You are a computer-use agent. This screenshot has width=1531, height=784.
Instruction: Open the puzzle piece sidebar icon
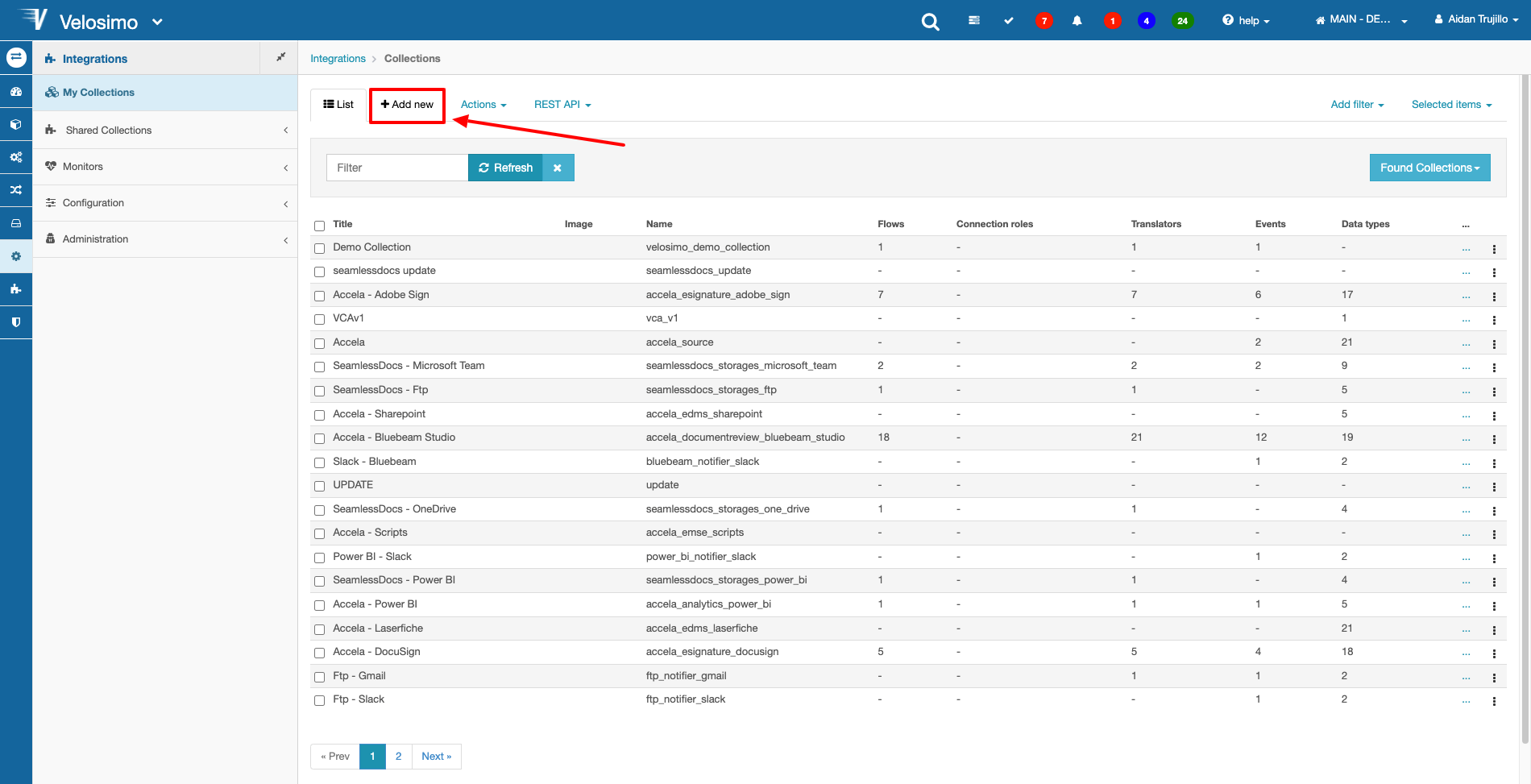tap(16, 289)
